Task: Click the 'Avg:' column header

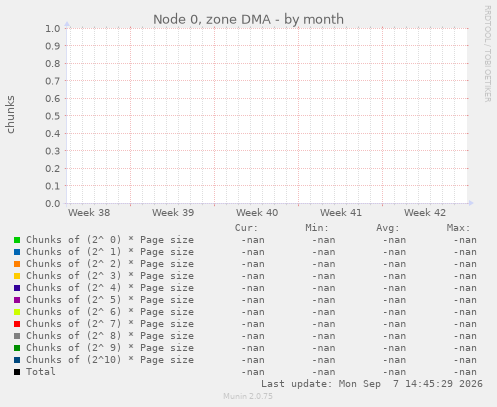Action: pyautogui.click(x=388, y=228)
